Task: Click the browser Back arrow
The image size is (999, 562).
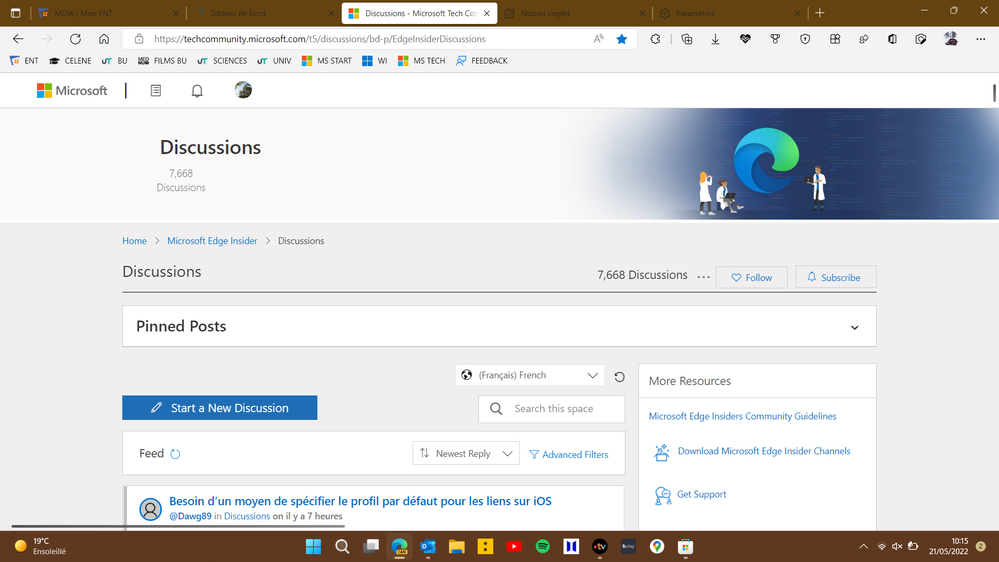Action: point(18,39)
